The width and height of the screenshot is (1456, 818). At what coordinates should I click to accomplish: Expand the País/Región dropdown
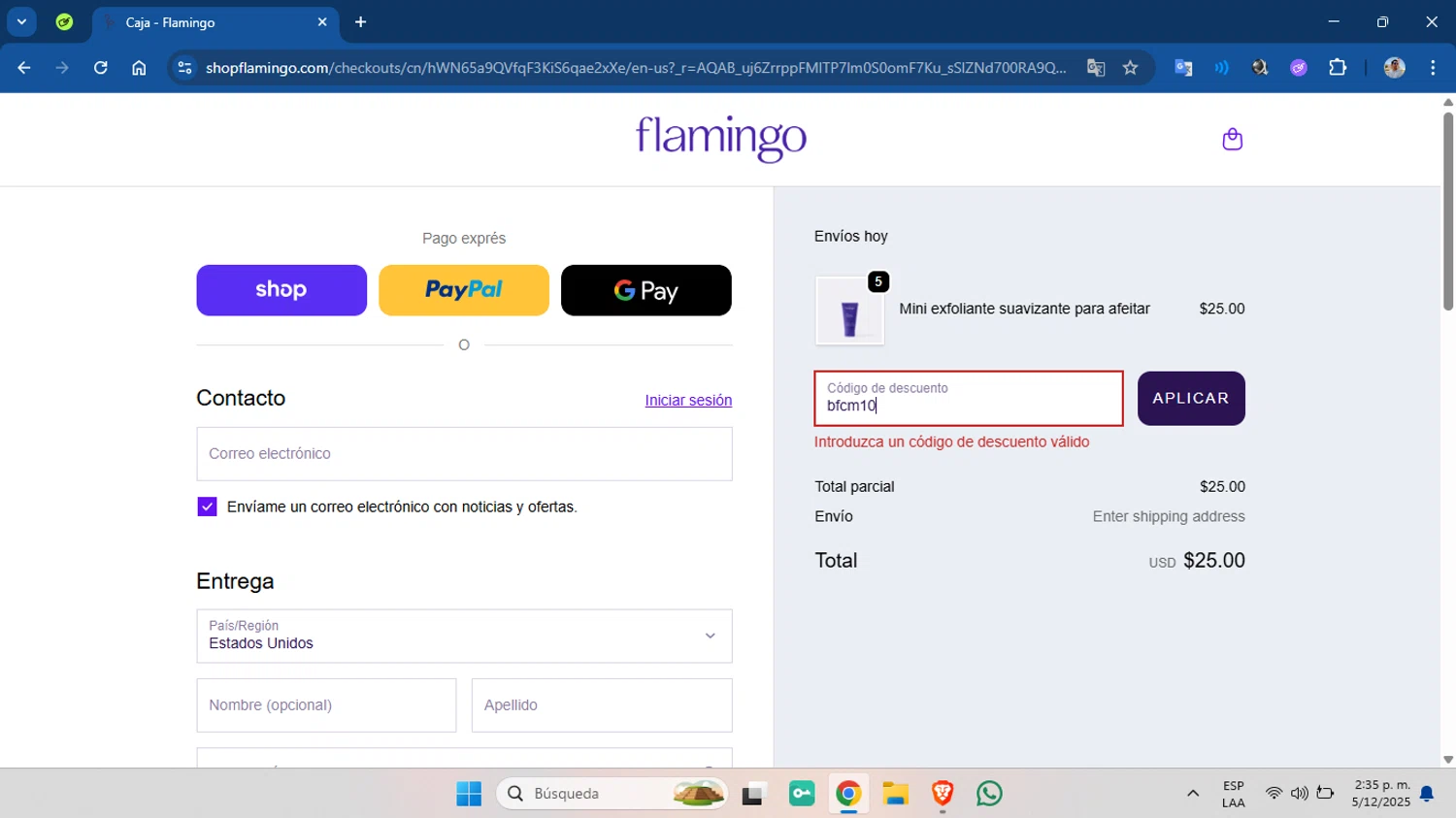click(464, 637)
